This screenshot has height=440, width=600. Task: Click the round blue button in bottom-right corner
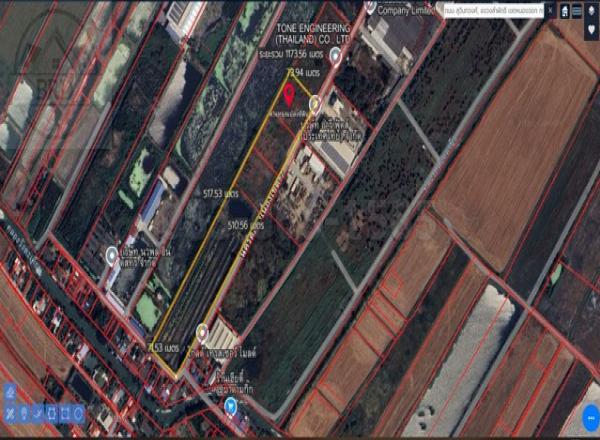point(587,420)
